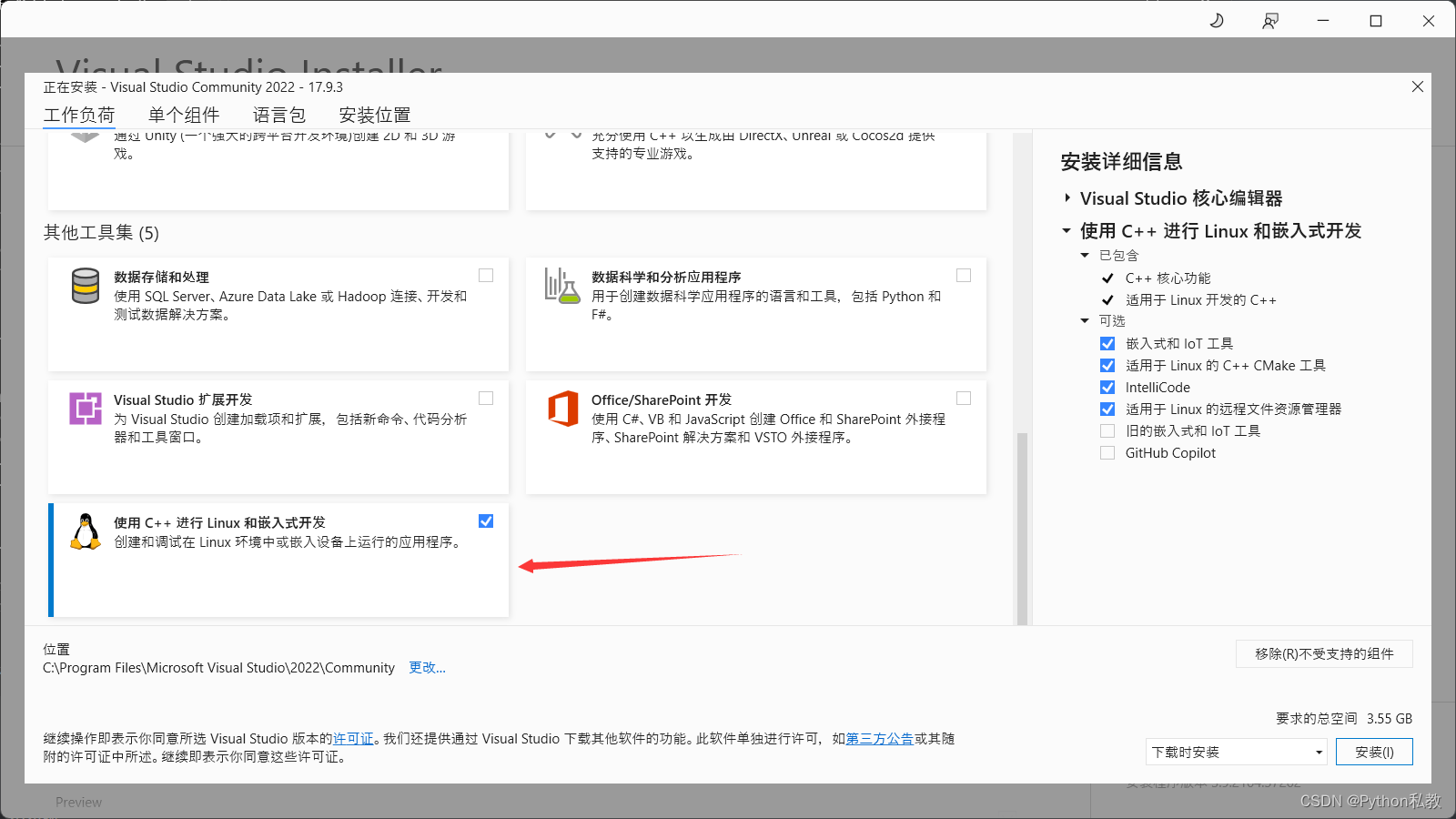Close the installer workload dialog
The image size is (1456, 819).
click(x=1417, y=86)
